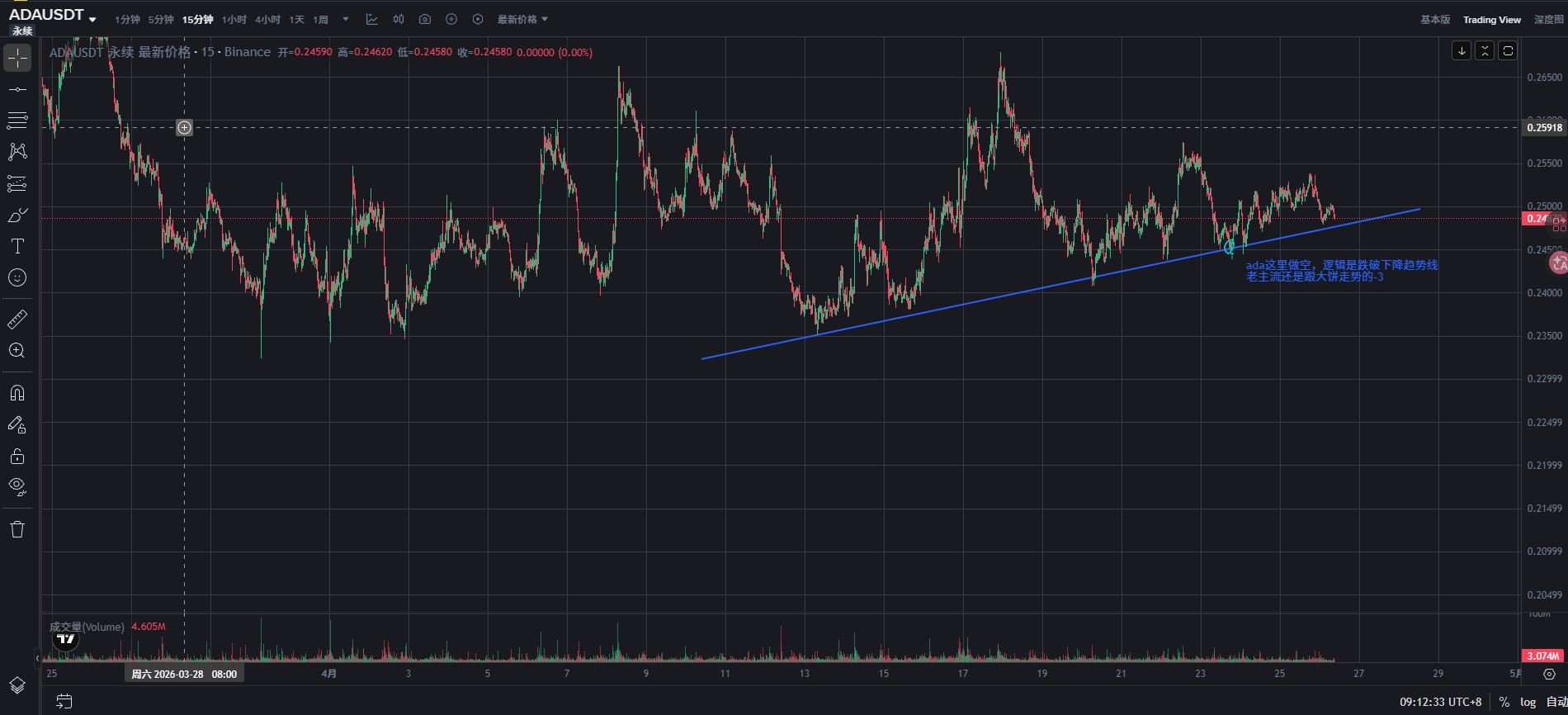The height and width of the screenshot is (715, 1568).
Task: Open timezone setting 09:12:33 UTC+8
Action: 1440,702
